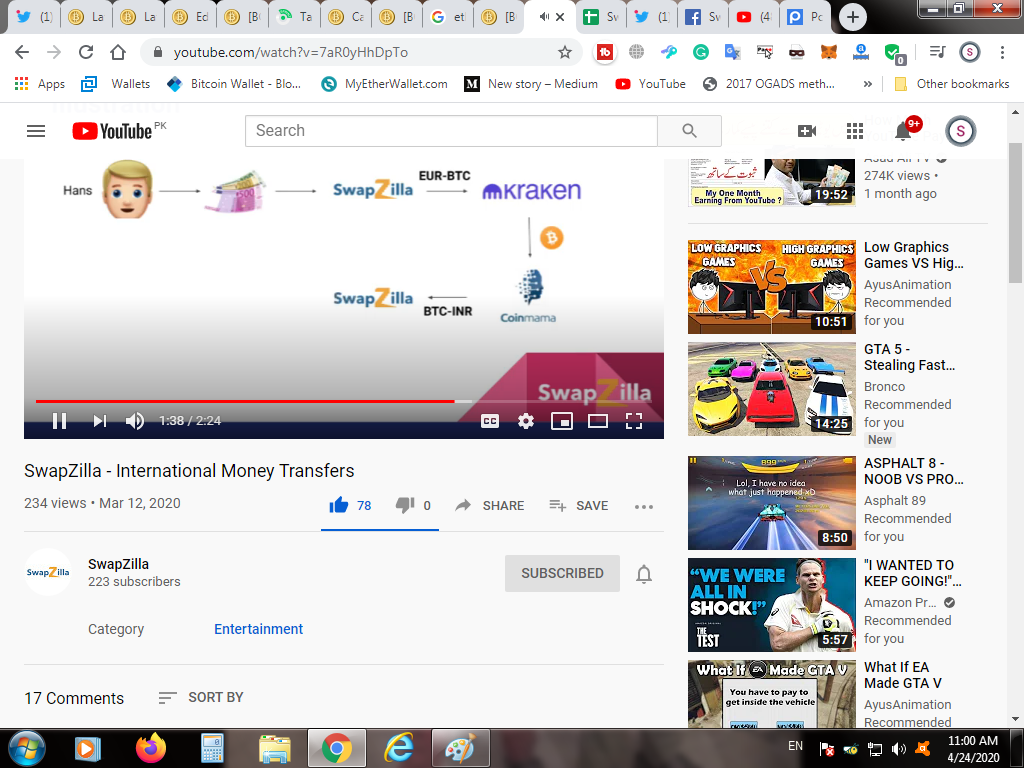
Task: Mute the video volume
Action: tap(135, 421)
